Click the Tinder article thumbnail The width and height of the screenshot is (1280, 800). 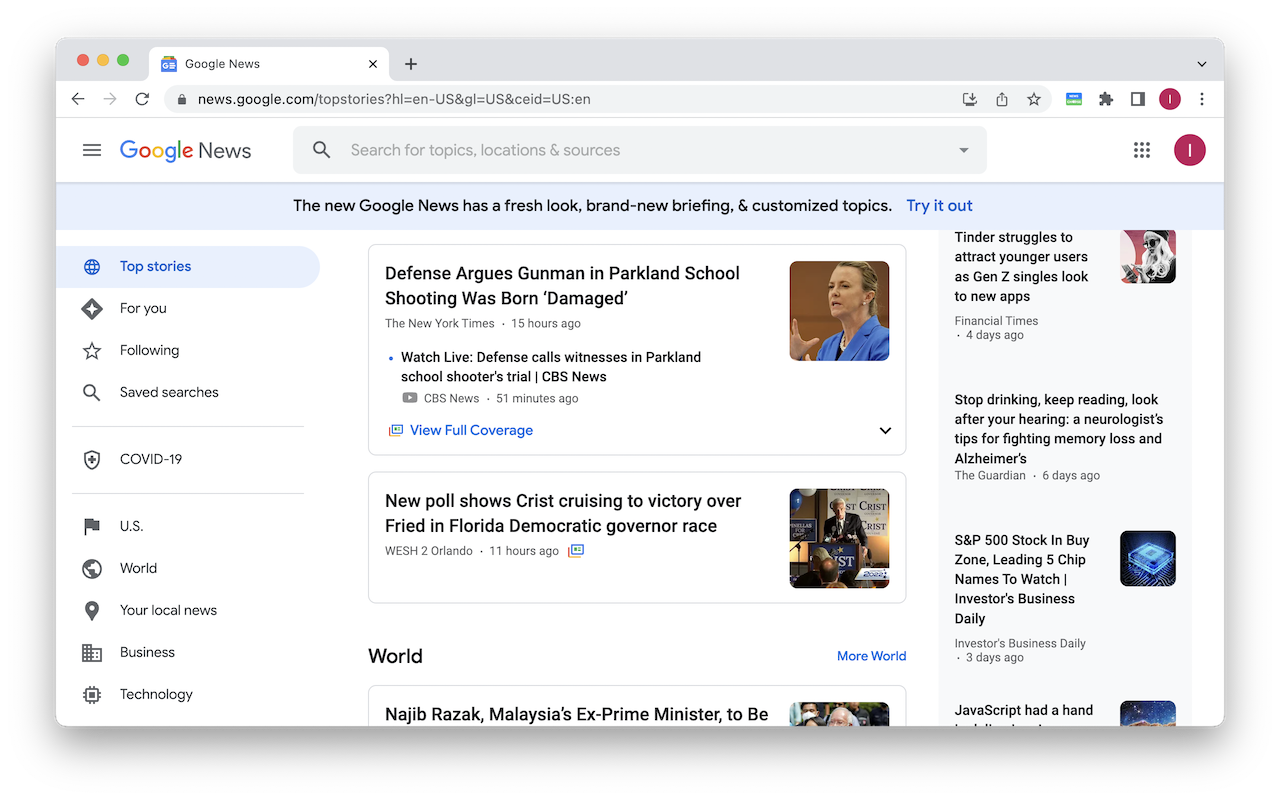tap(1148, 256)
